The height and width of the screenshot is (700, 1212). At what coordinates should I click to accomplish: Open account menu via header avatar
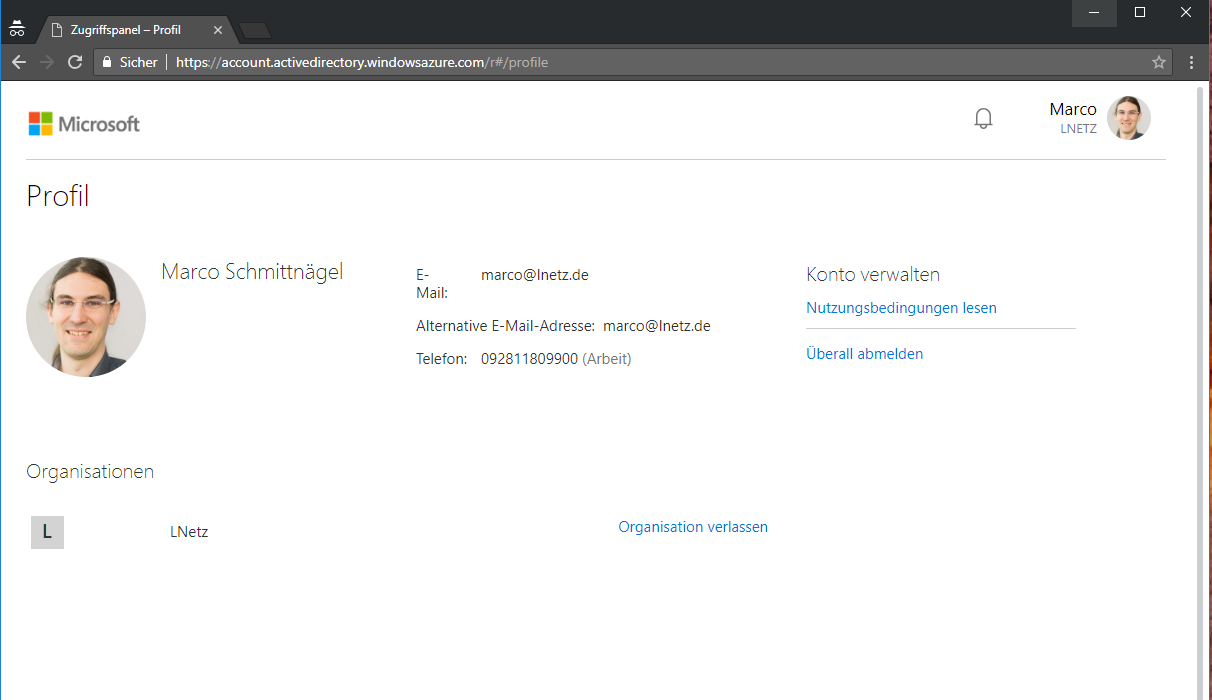pos(1128,118)
